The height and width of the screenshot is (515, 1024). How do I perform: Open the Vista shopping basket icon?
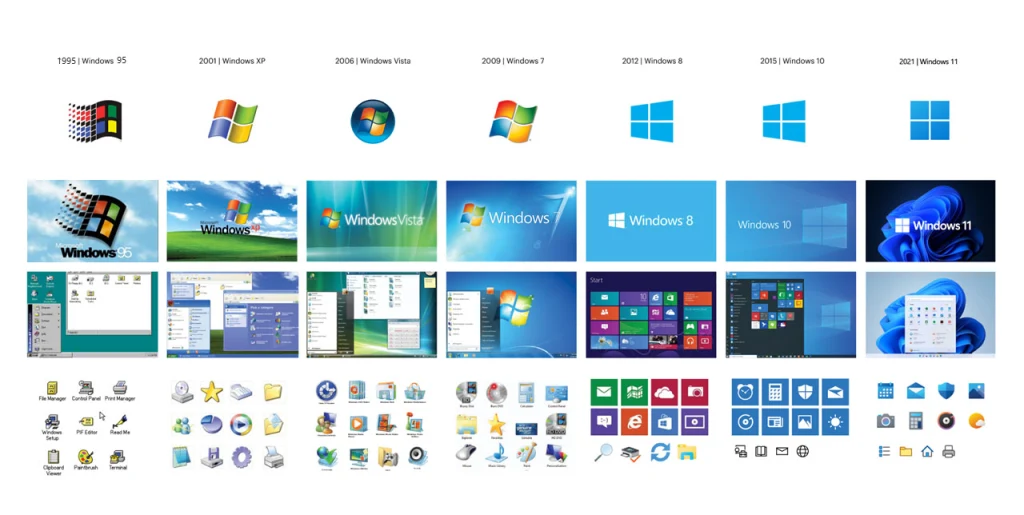pyautogui.click(x=415, y=391)
